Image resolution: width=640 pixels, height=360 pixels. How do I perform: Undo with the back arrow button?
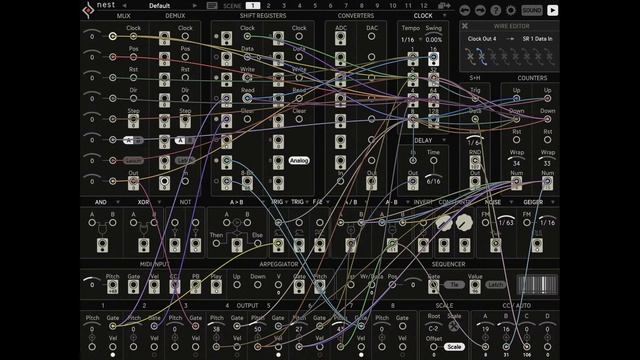tap(464, 10)
